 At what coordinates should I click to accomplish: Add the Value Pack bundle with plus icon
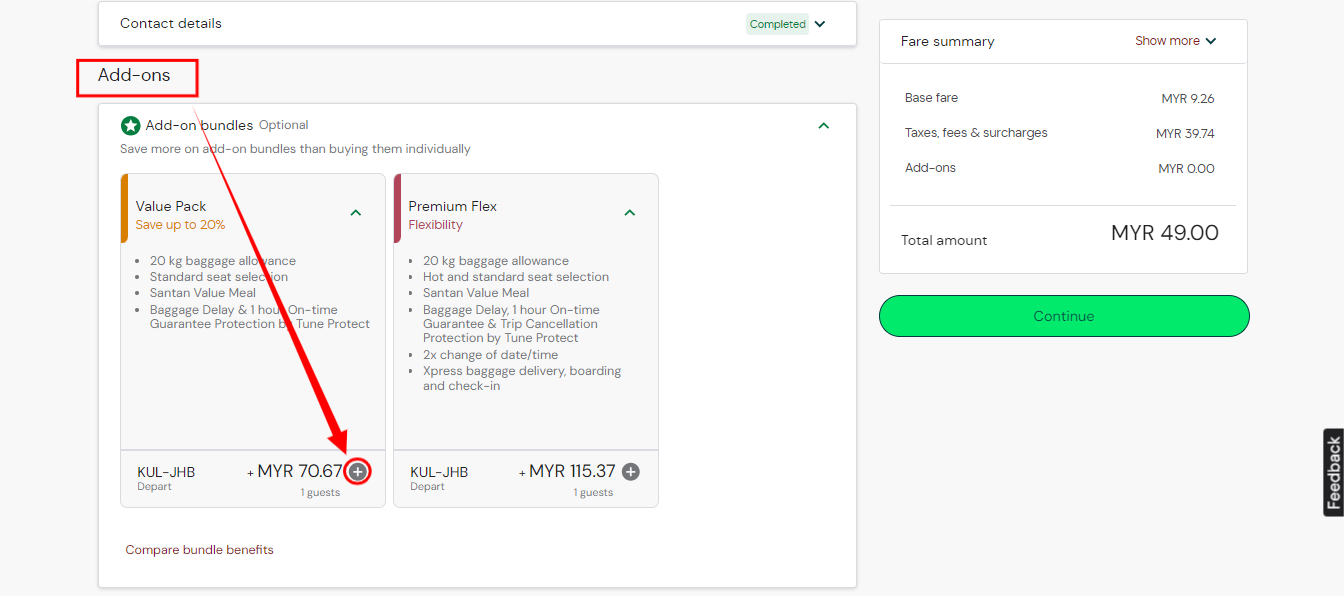(x=358, y=472)
